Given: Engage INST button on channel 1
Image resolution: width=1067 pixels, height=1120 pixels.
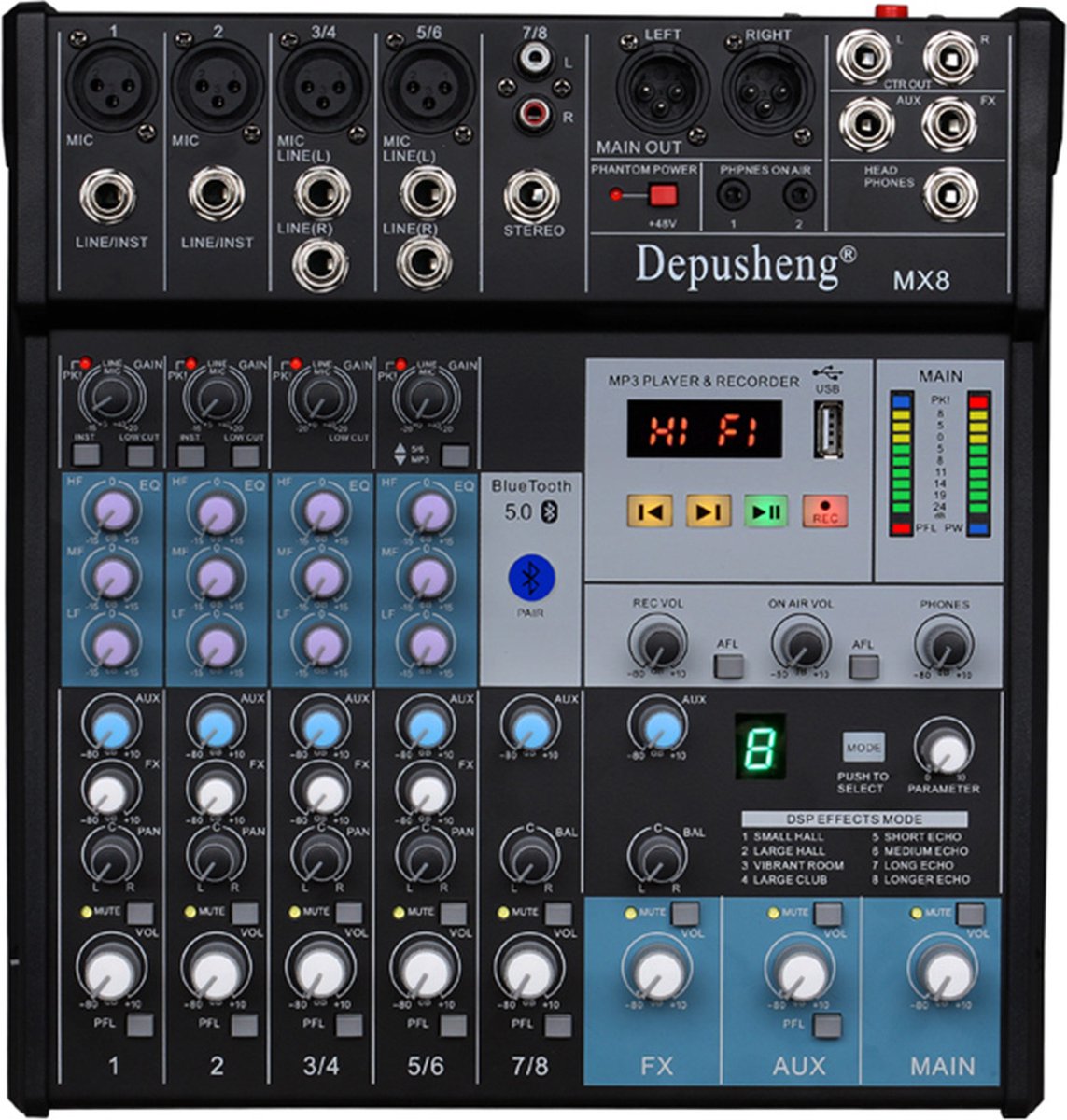Looking at the screenshot, I should [x=86, y=455].
